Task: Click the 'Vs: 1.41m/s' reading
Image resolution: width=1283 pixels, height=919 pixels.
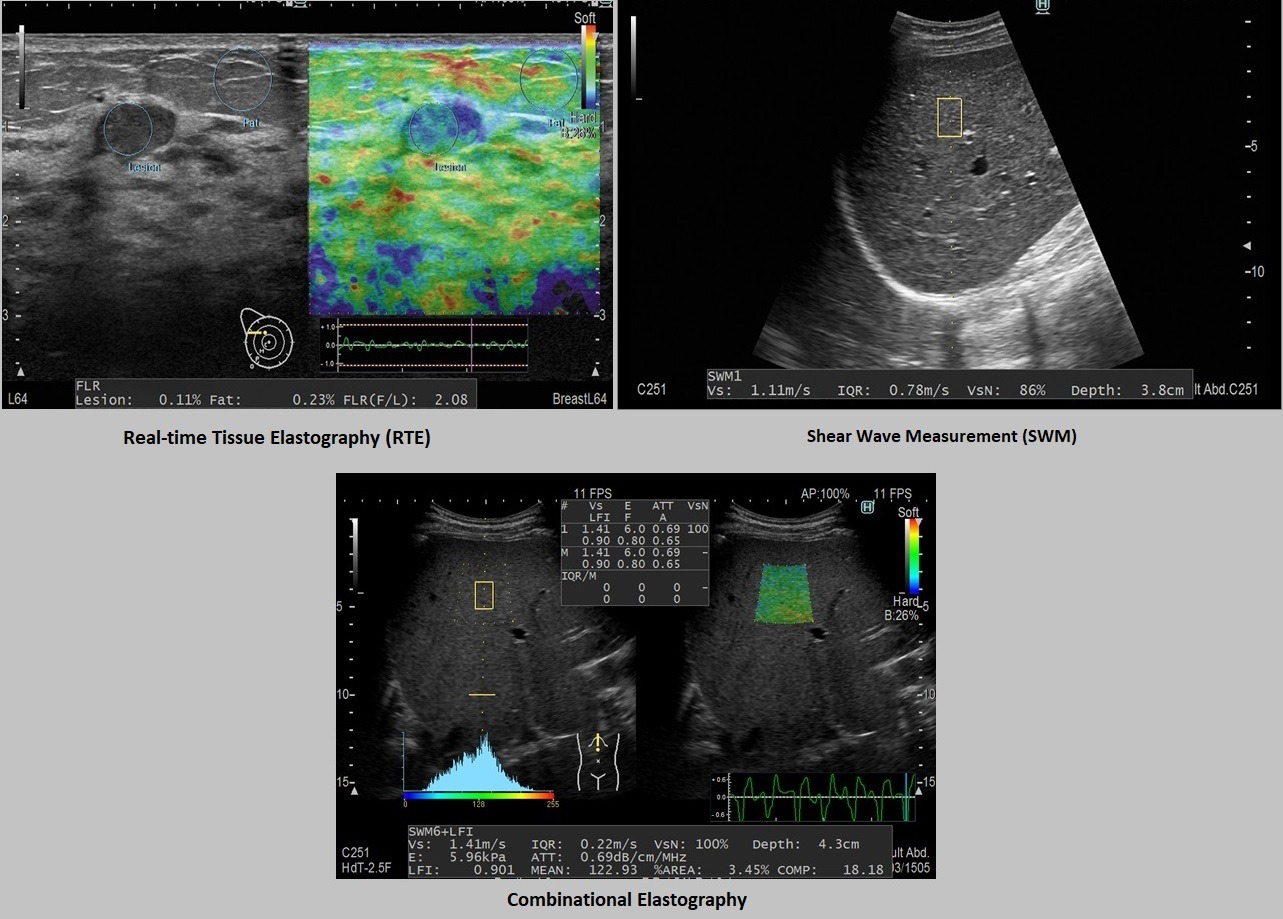Action: (457, 845)
